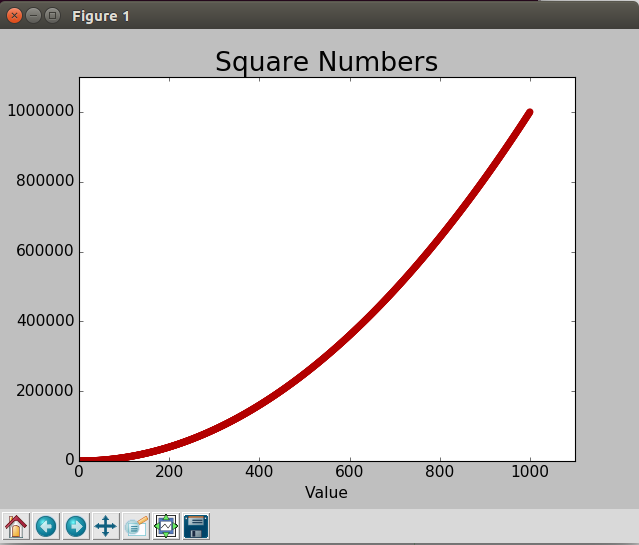Screen dimensions: 639x545
Task: Click the 400 x-axis tick label
Action: [x=259, y=472]
